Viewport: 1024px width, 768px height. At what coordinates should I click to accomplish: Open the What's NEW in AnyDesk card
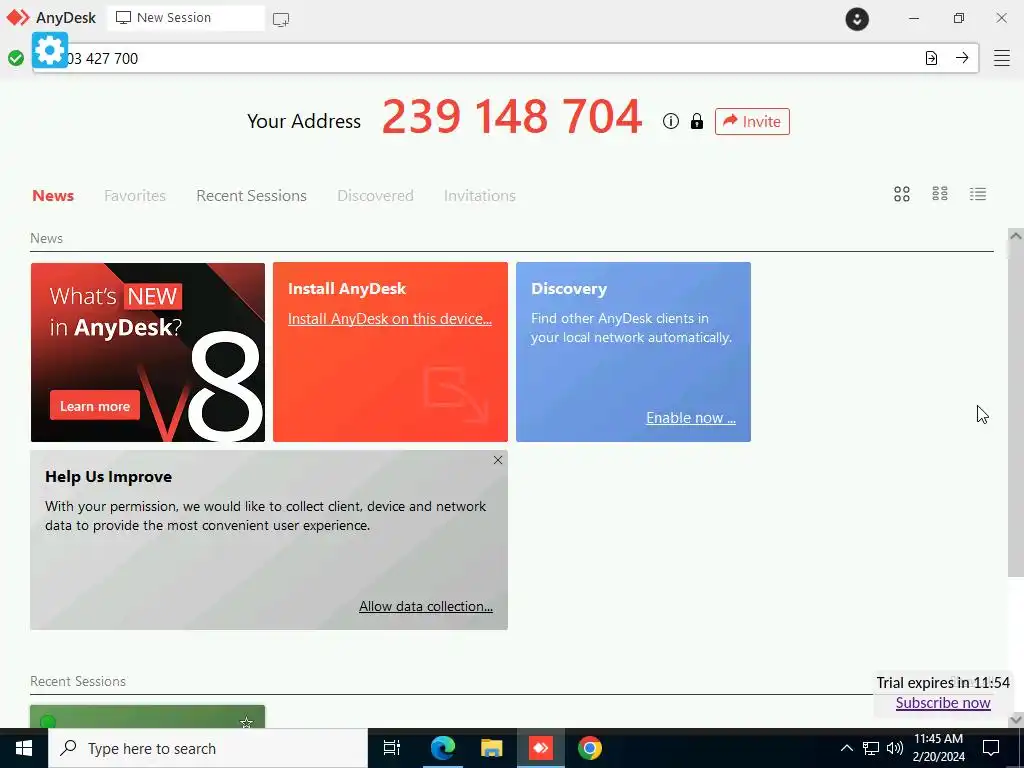[x=148, y=353]
